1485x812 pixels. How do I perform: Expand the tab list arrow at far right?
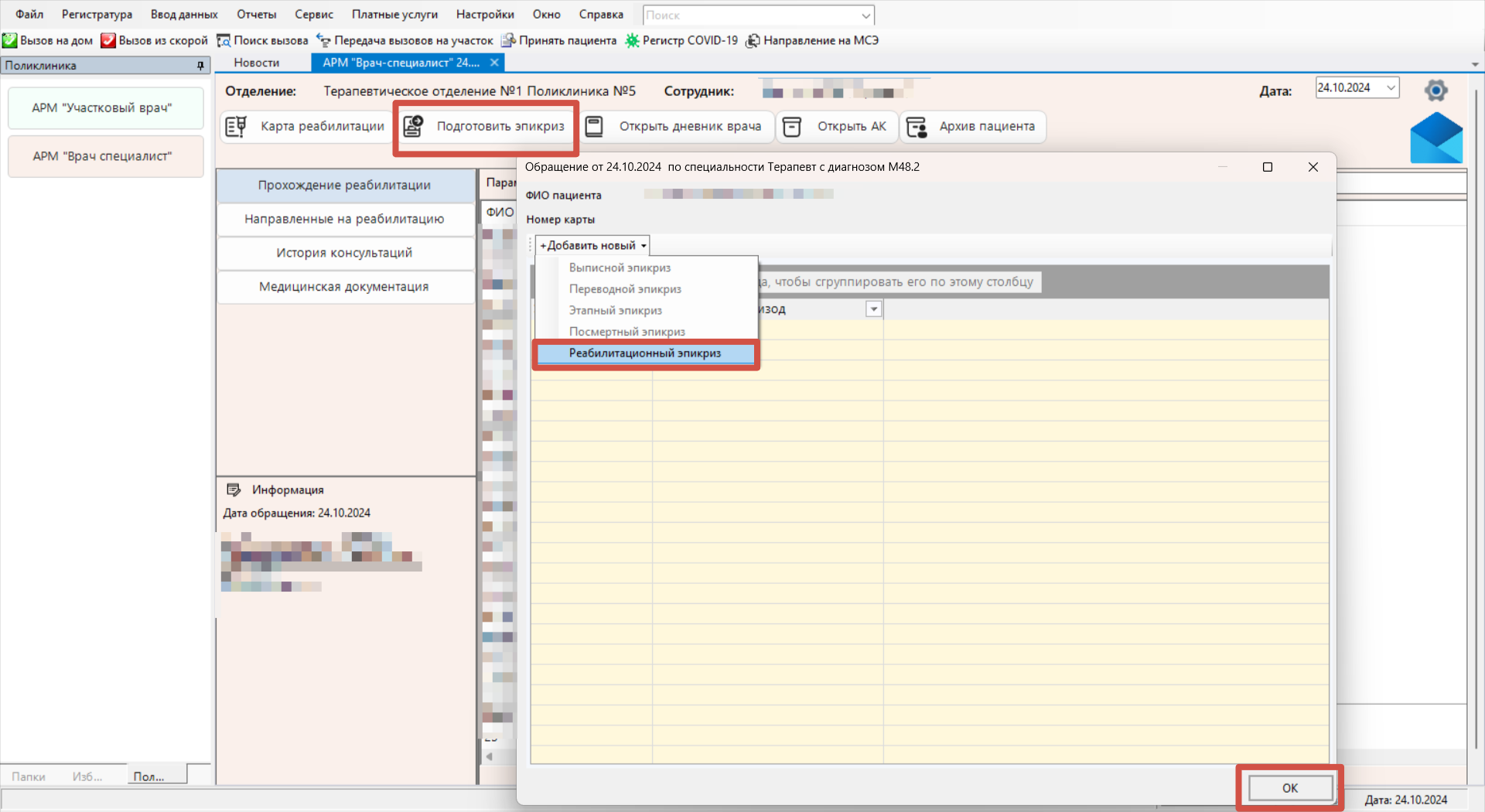point(1475,64)
